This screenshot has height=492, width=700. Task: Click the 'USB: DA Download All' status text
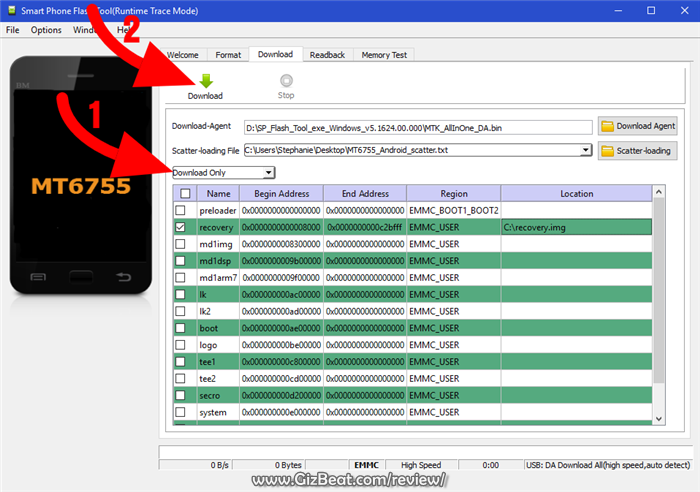point(608,465)
